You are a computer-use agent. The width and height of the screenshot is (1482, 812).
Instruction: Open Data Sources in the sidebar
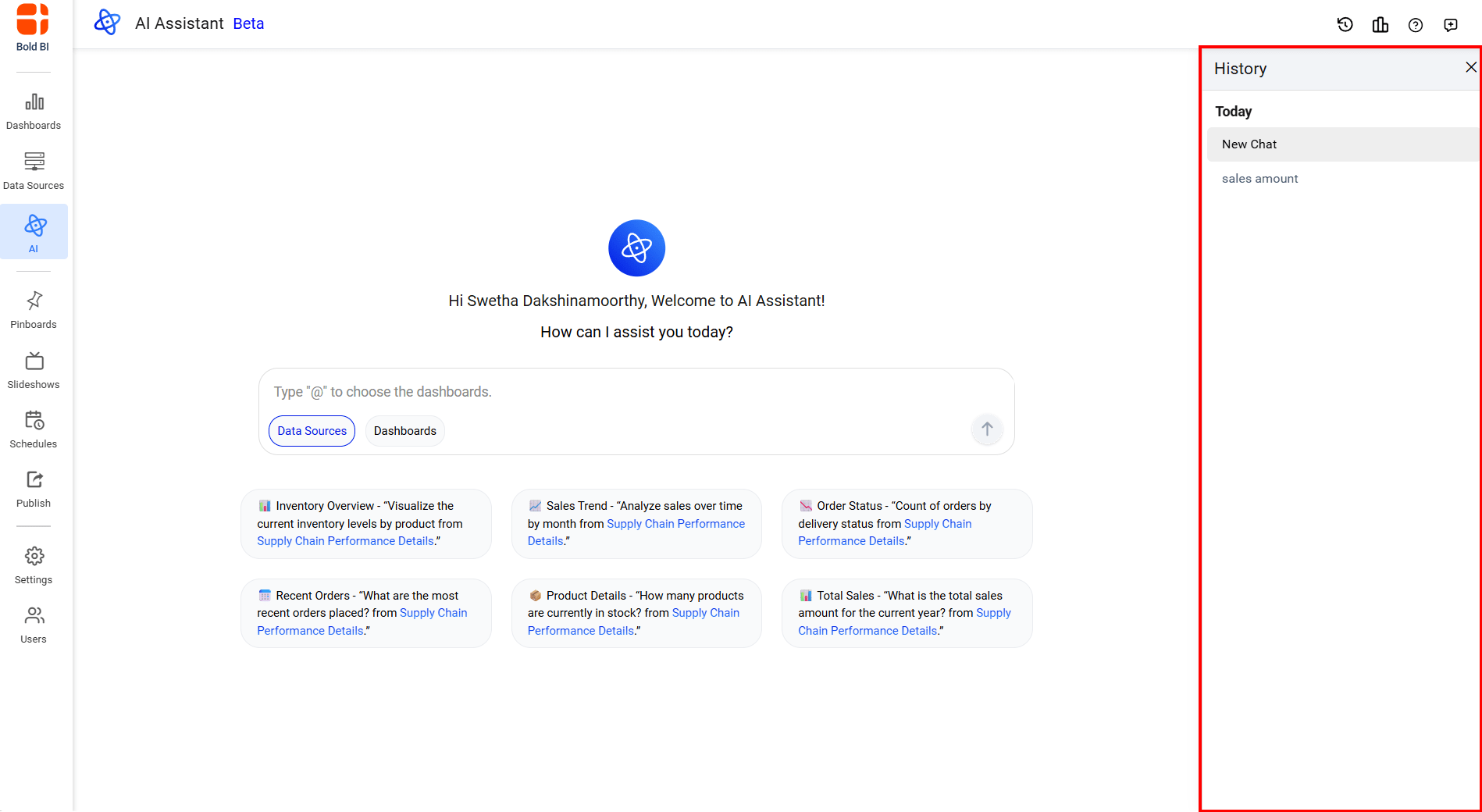pyautogui.click(x=34, y=171)
